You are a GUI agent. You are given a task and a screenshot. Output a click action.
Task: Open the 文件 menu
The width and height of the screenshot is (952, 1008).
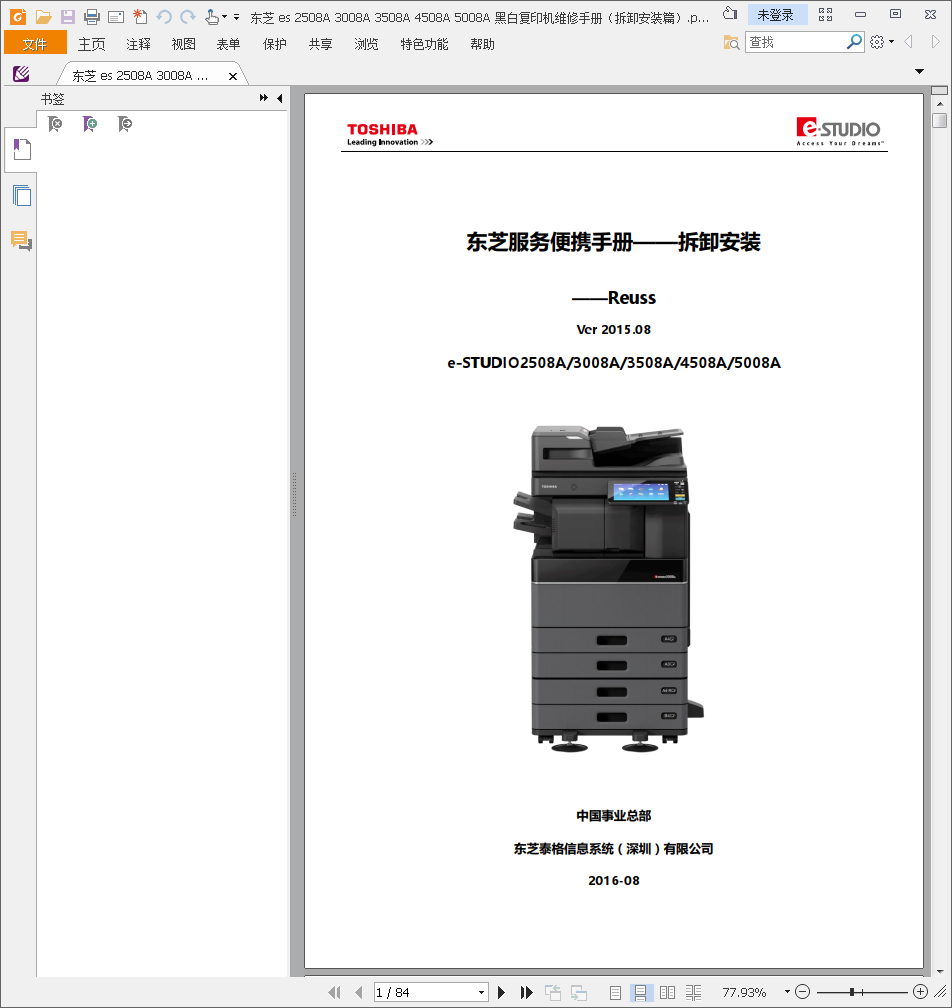[x=35, y=44]
